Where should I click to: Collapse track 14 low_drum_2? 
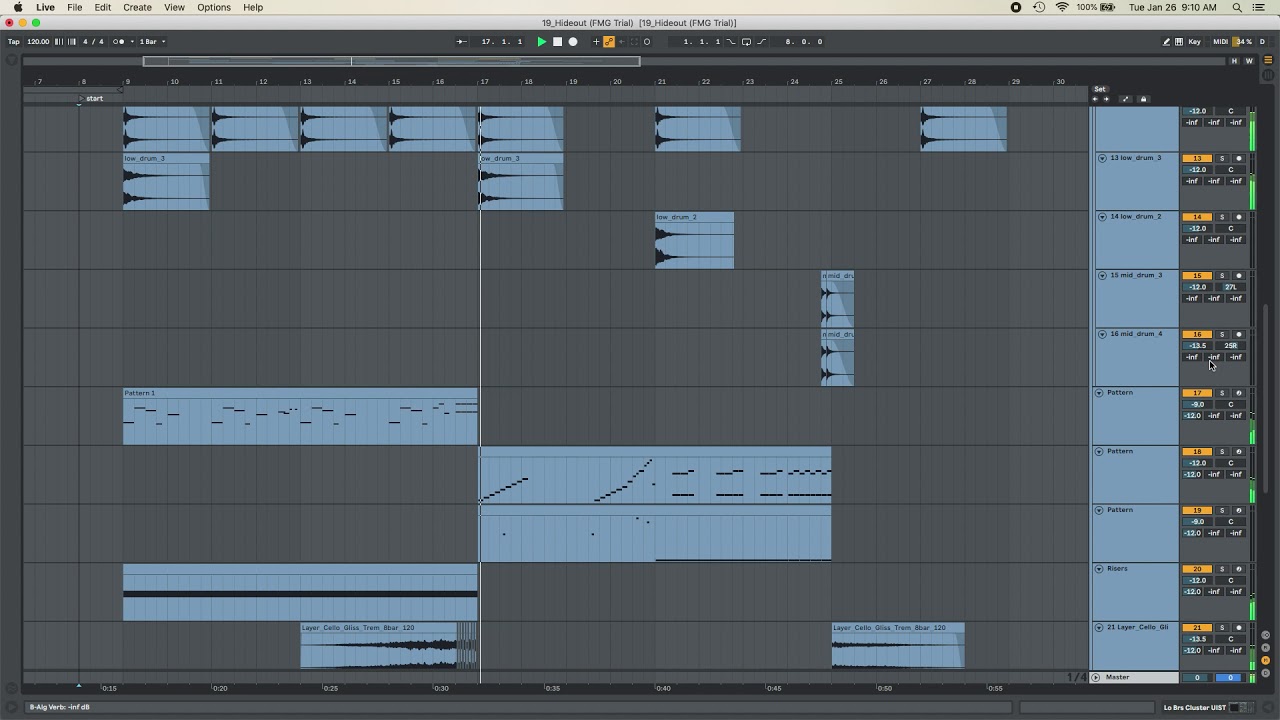pyautogui.click(x=1102, y=216)
